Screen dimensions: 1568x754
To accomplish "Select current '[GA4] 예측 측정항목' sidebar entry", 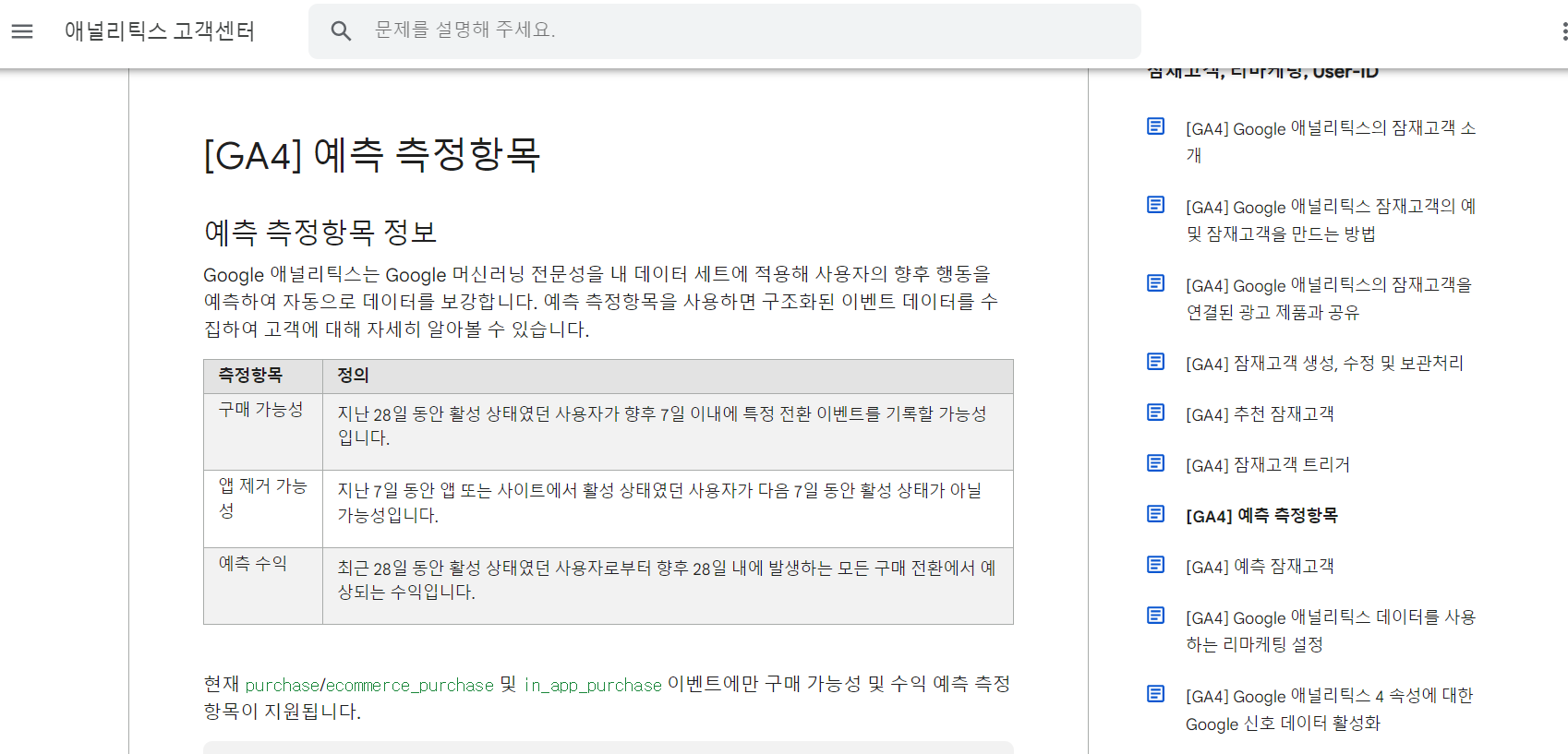I will pos(1261,516).
